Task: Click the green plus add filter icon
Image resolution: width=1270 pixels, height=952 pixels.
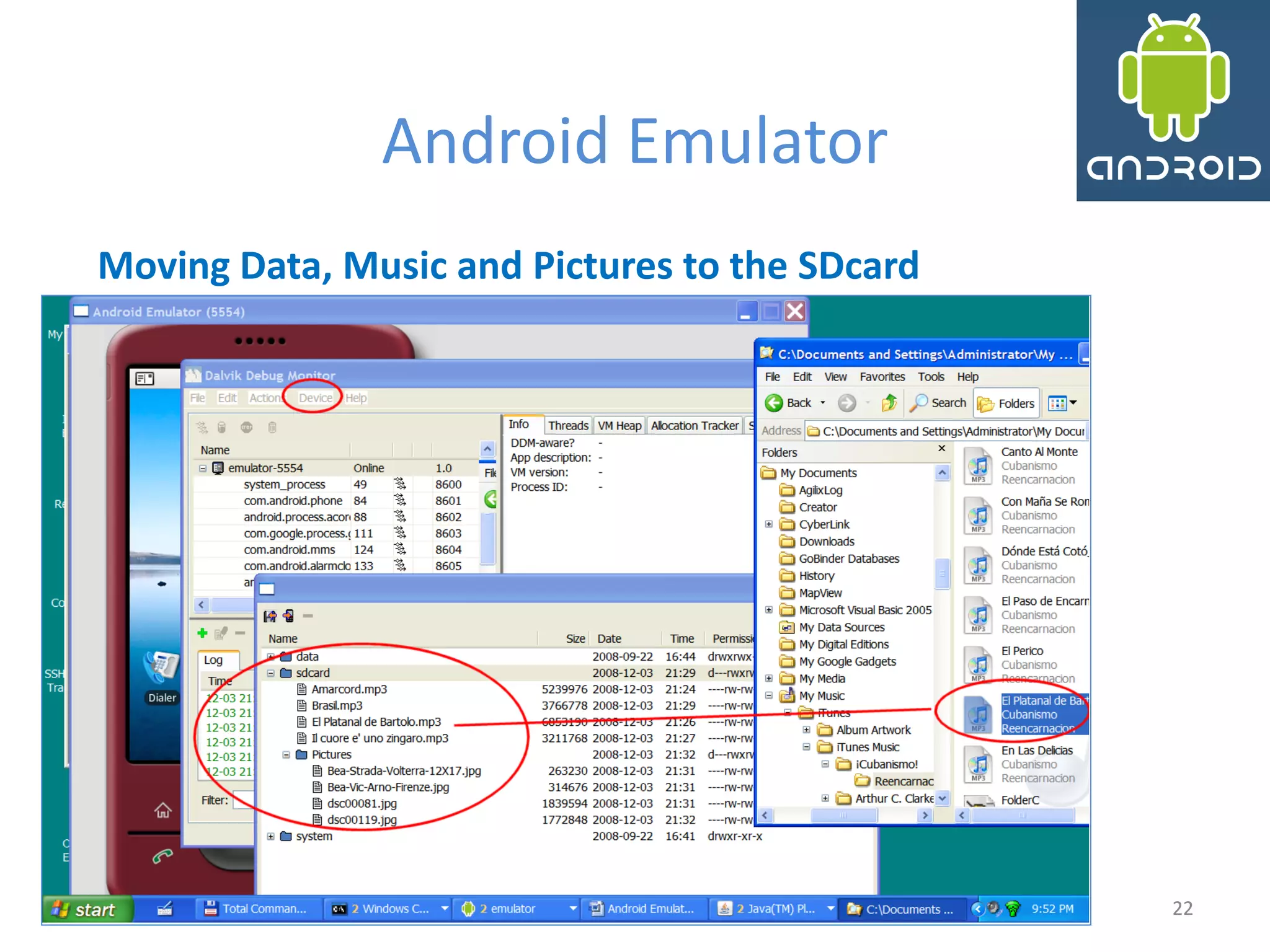Action: (x=202, y=633)
